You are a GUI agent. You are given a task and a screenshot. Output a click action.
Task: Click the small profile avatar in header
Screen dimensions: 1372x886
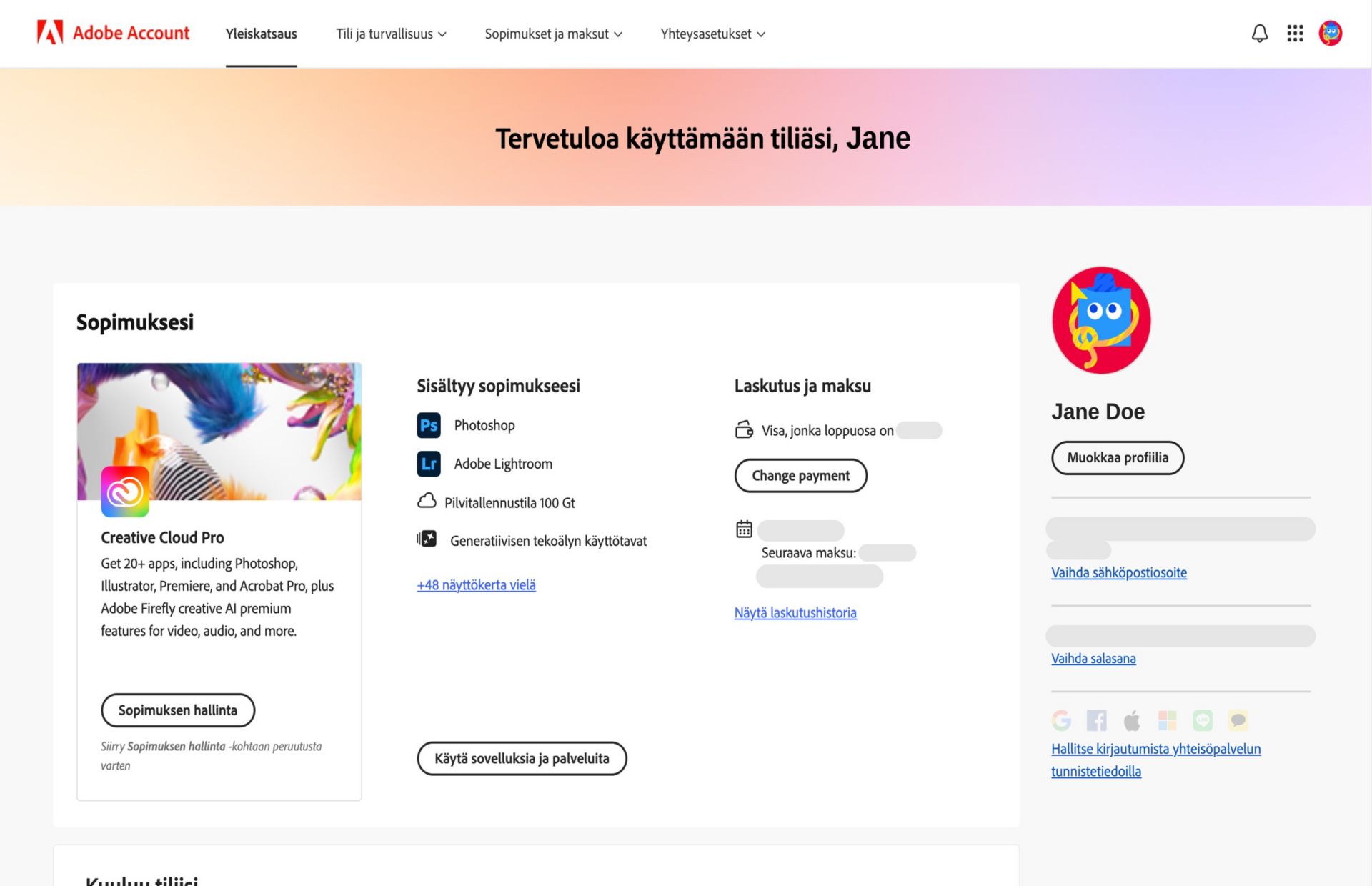(x=1330, y=33)
